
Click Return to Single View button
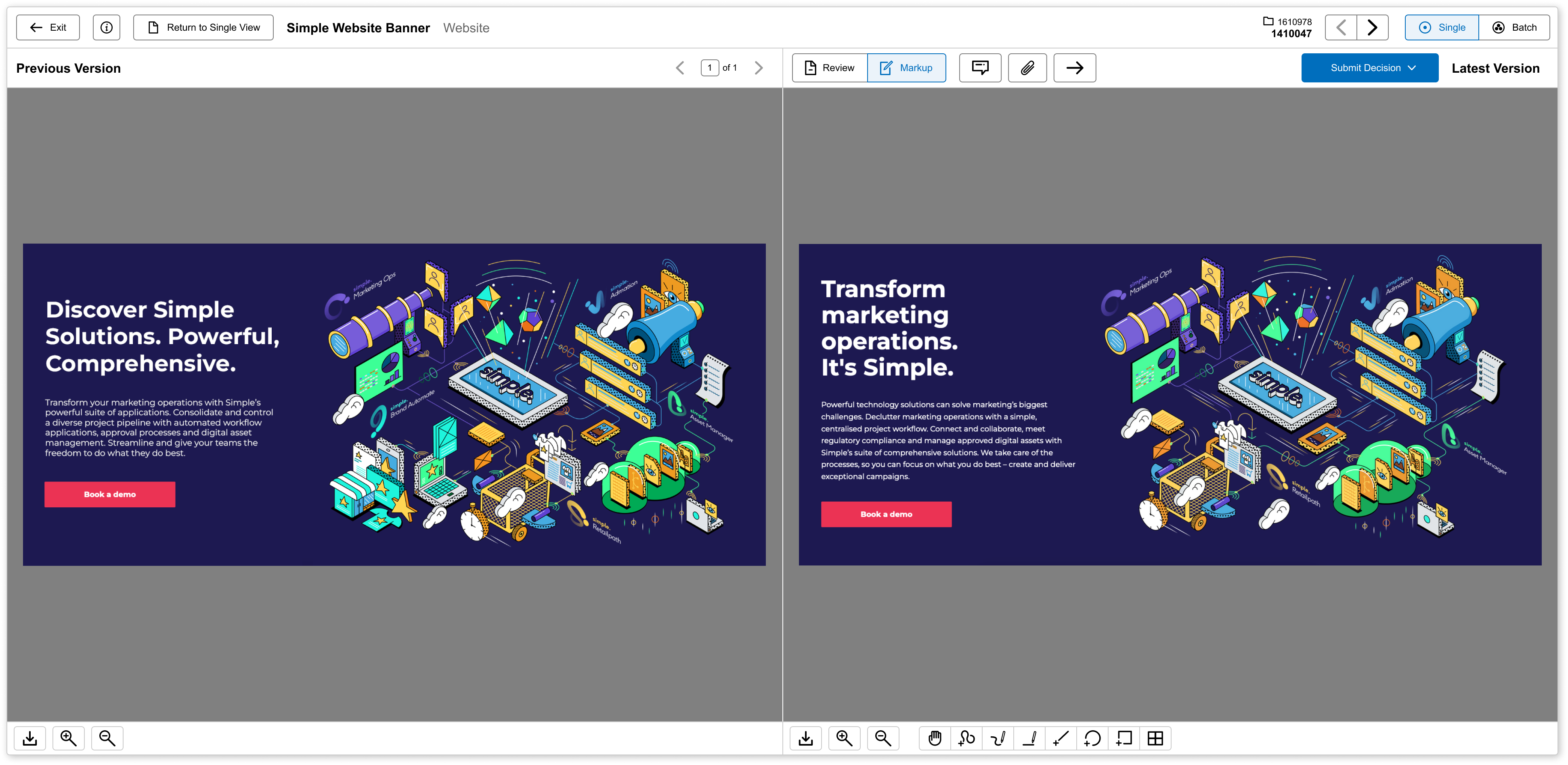[x=203, y=27]
